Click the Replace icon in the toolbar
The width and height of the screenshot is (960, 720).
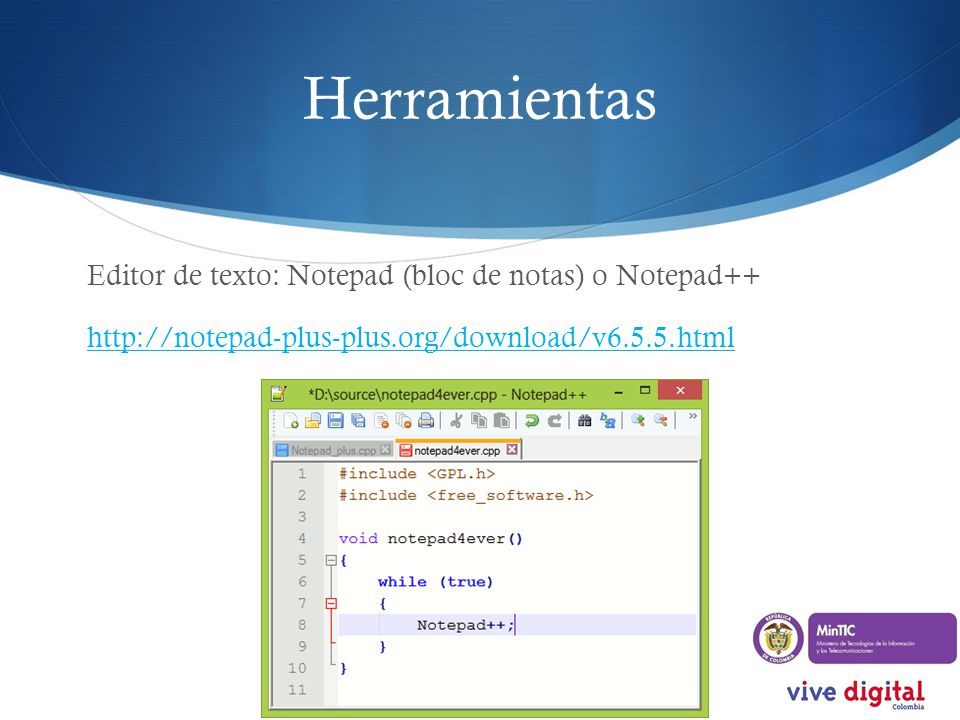pyautogui.click(x=607, y=421)
